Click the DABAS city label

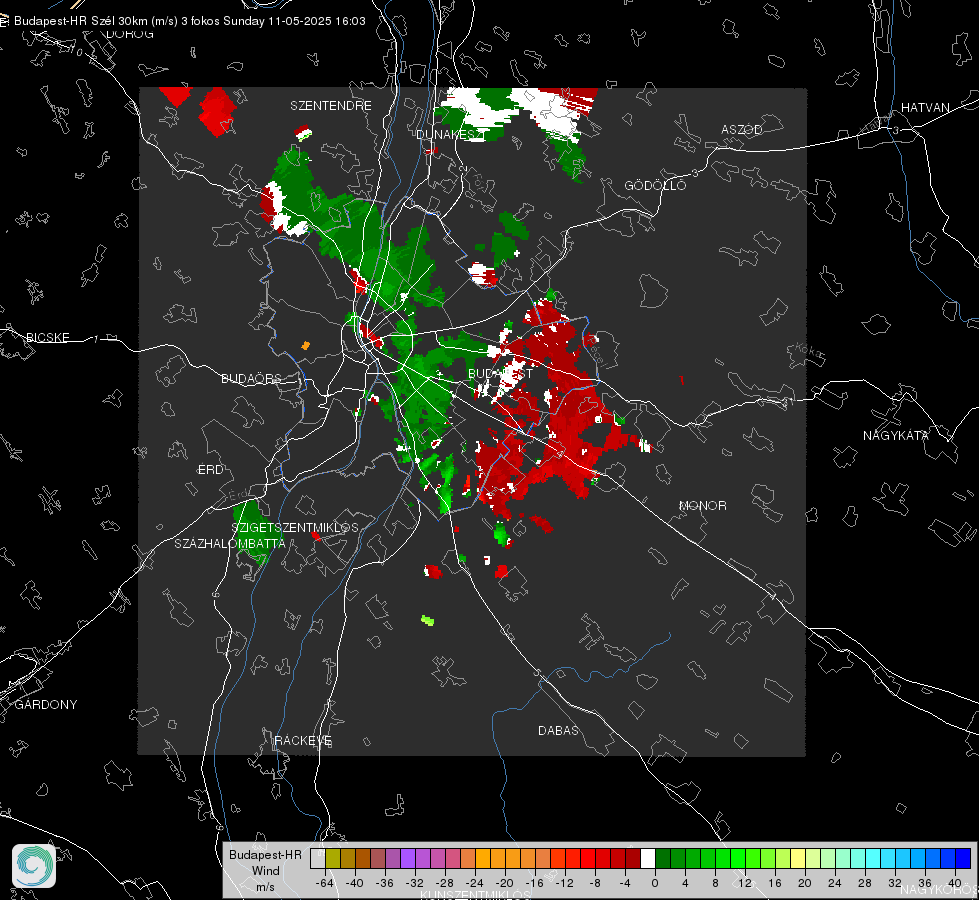coord(558,730)
